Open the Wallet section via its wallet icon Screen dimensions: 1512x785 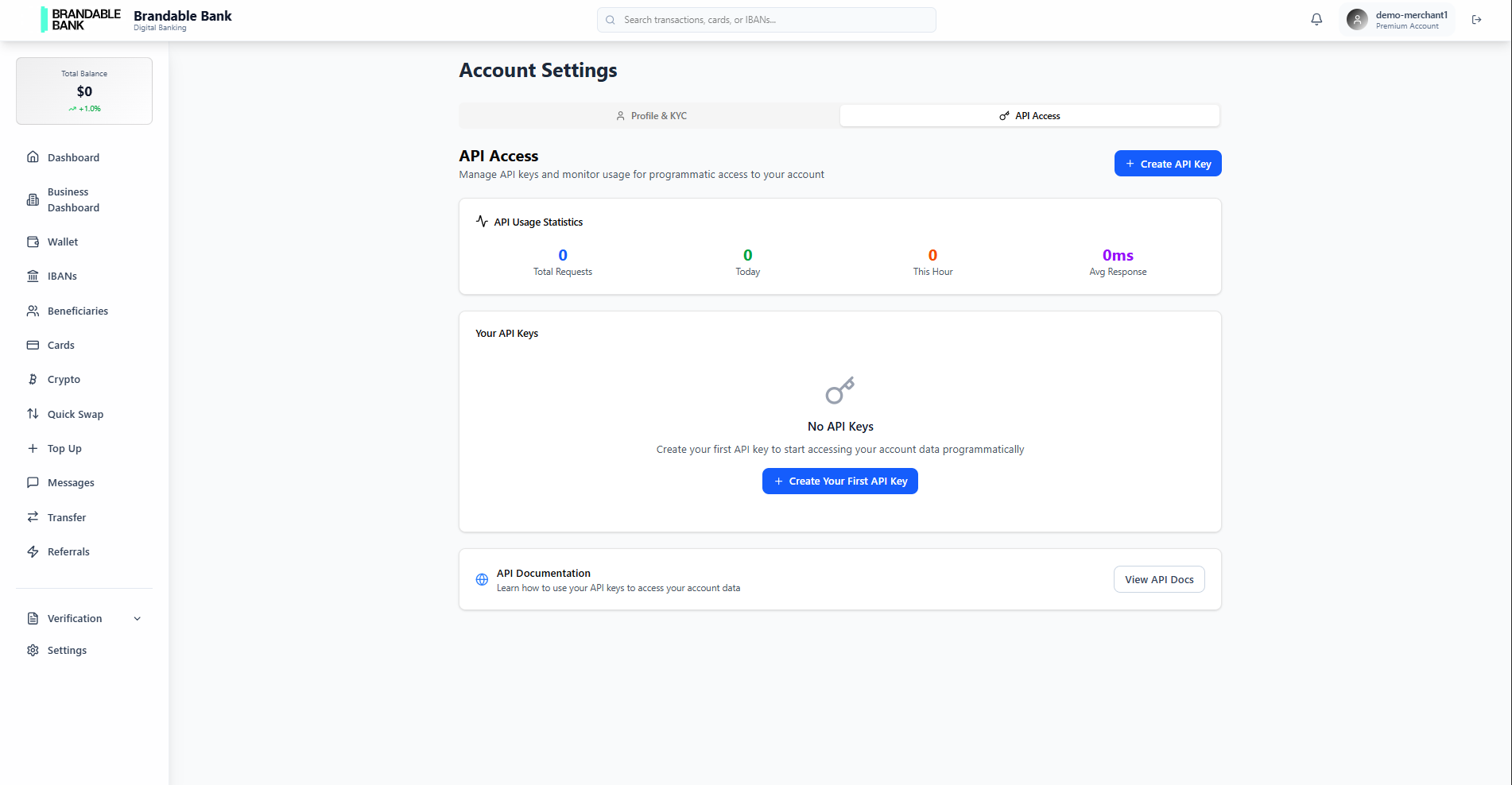click(x=33, y=242)
